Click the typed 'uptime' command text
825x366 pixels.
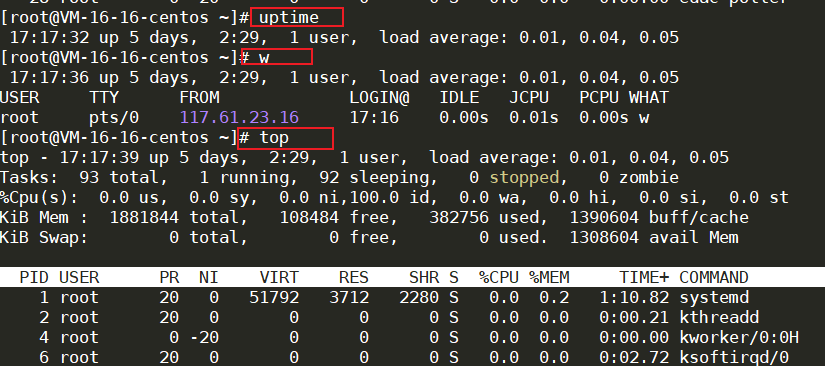tap(289, 18)
